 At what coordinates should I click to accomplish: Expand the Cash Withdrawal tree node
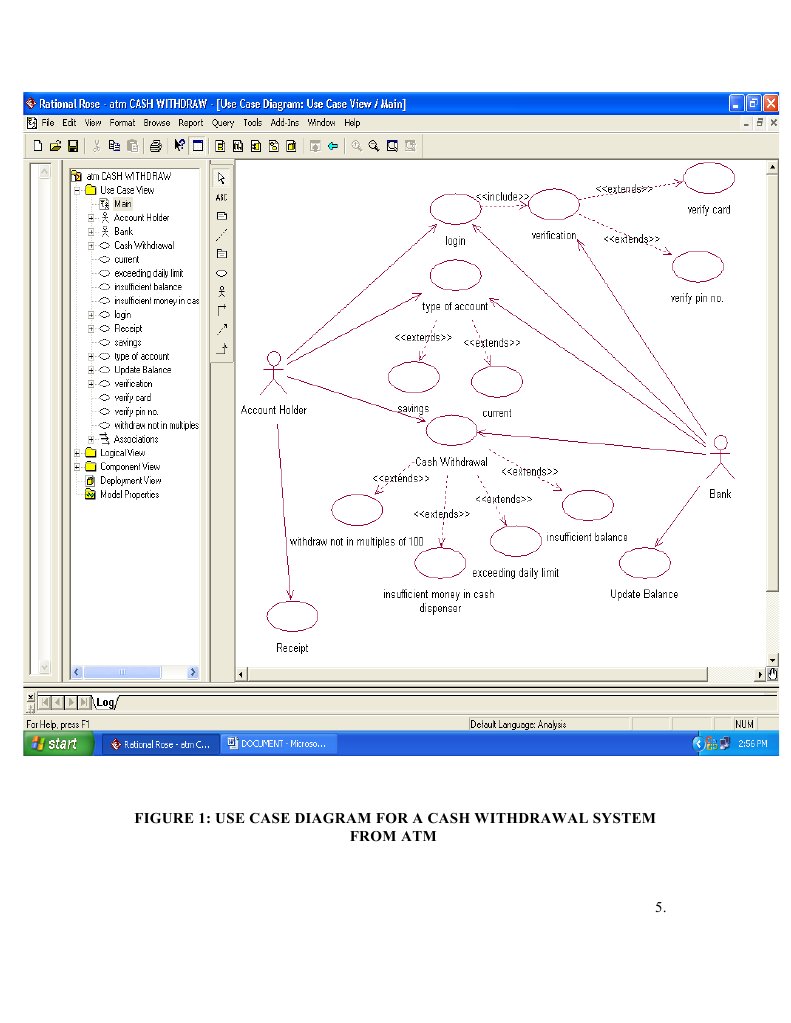[91, 246]
